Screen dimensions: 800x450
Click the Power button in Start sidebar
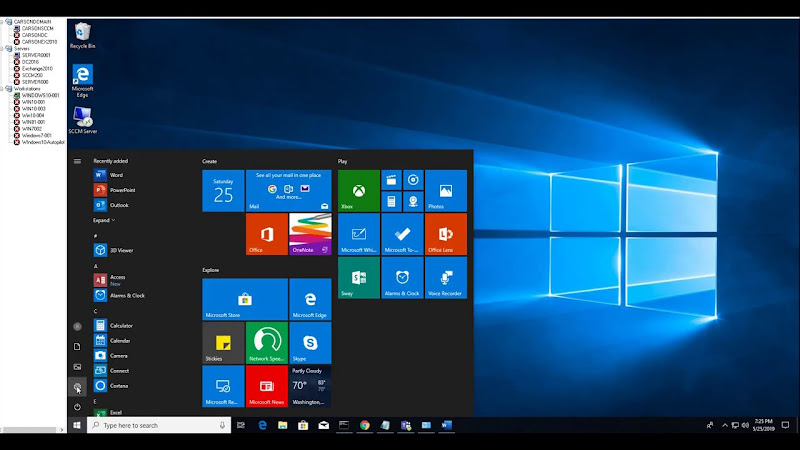[77, 407]
